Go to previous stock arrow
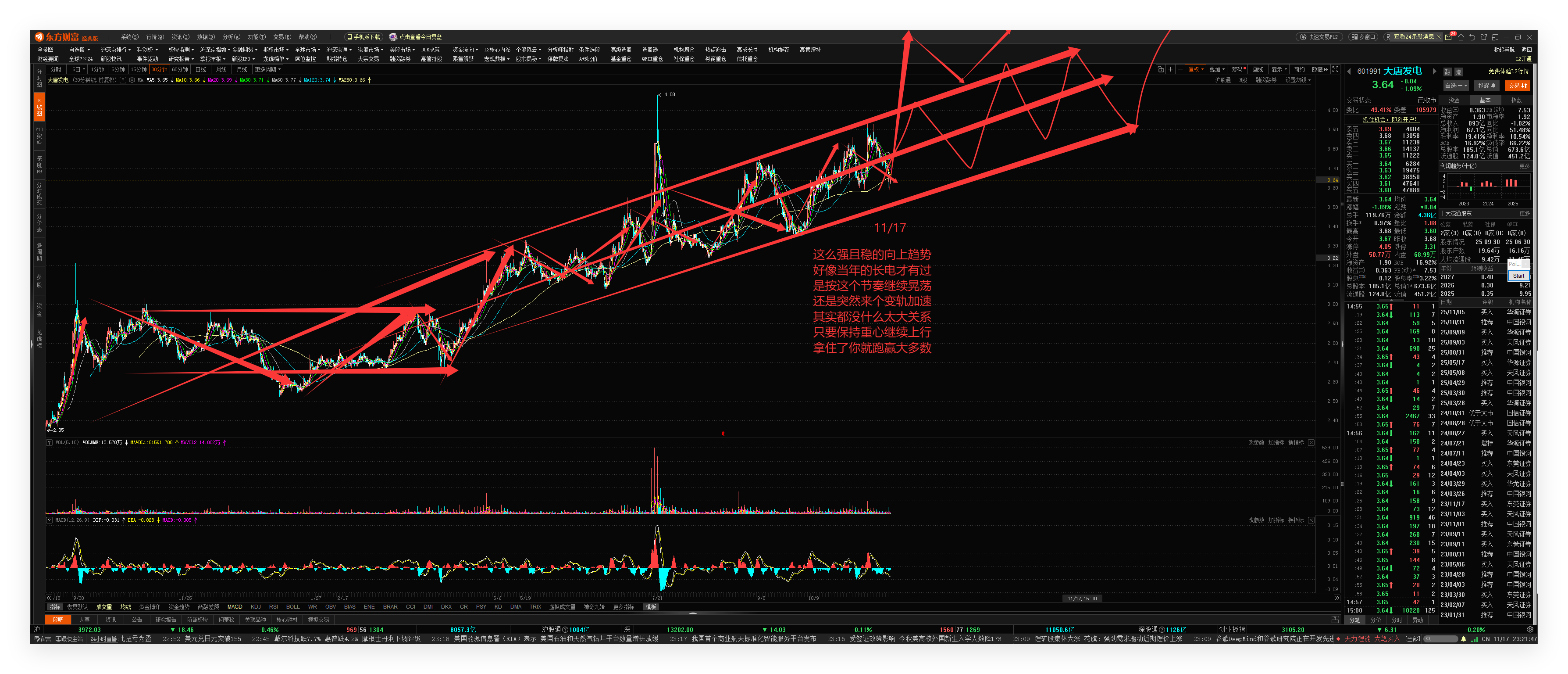 (x=1349, y=71)
